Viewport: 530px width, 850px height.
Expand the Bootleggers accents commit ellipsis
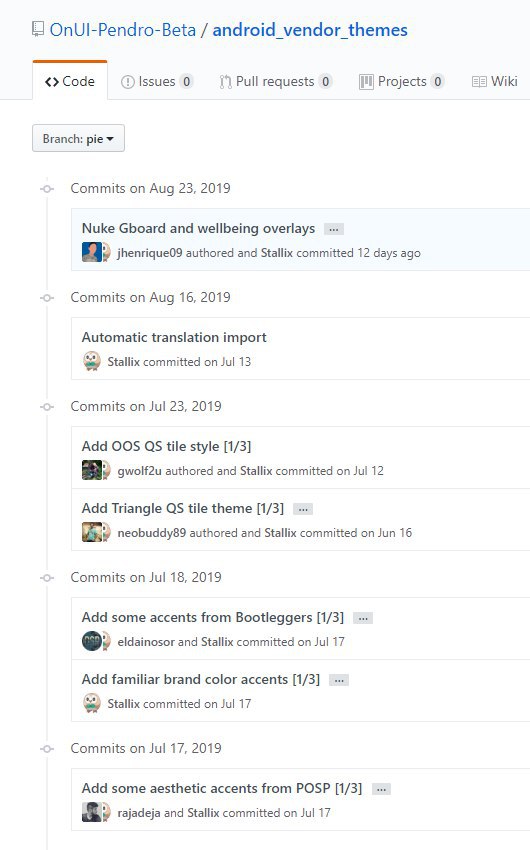(363, 618)
